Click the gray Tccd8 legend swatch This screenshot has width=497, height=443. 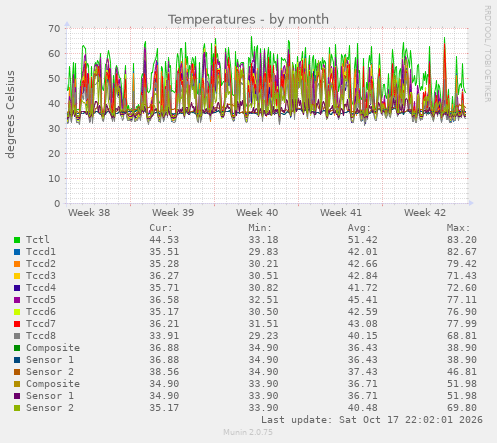tap(17, 336)
